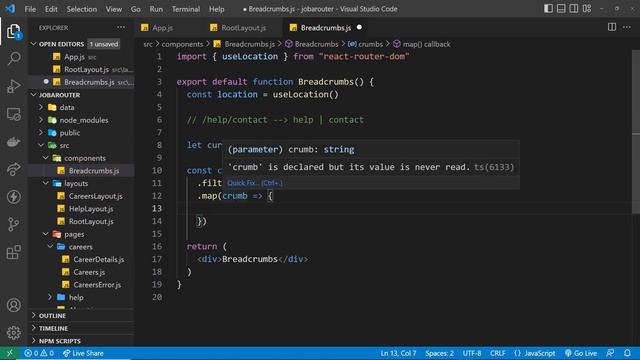Click the Split Editor Right icon
640x360 pixels.
(x=612, y=27)
